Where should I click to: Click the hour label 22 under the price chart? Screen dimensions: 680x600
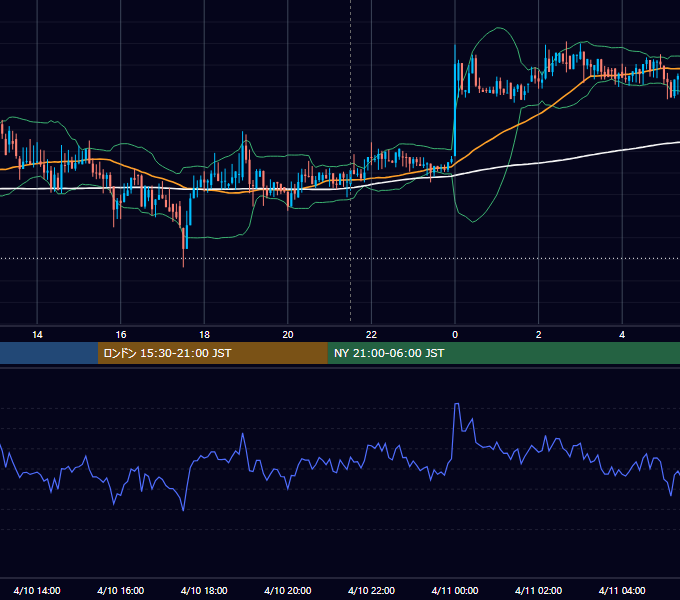point(371,335)
